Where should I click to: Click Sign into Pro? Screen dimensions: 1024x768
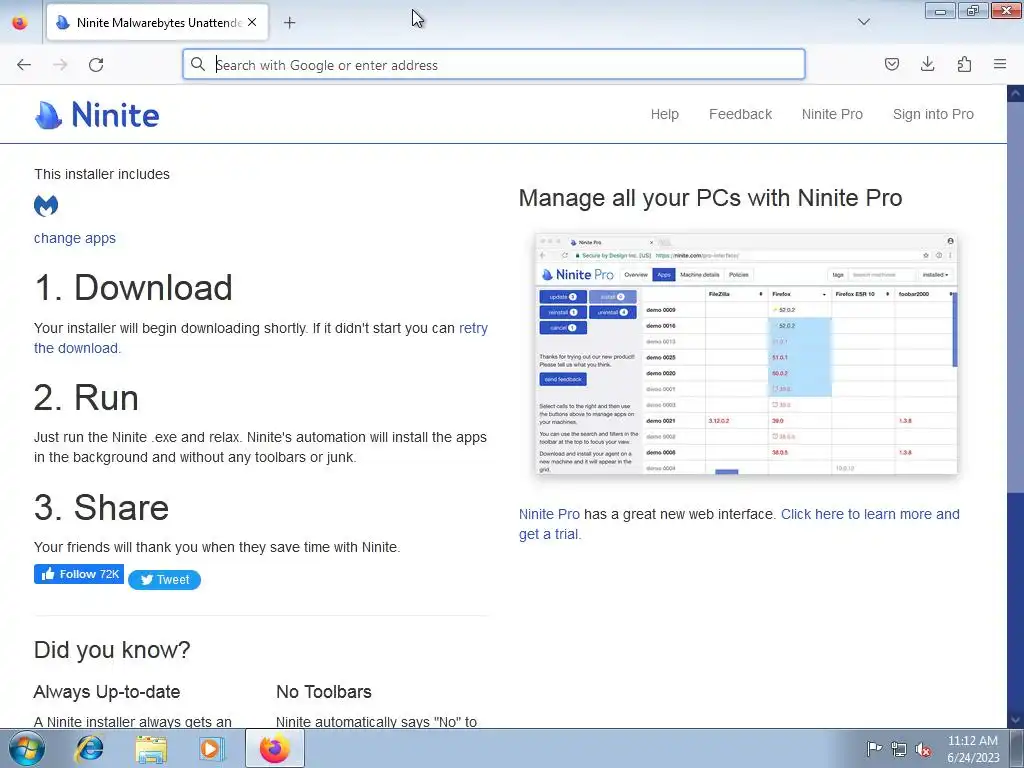coord(933,114)
